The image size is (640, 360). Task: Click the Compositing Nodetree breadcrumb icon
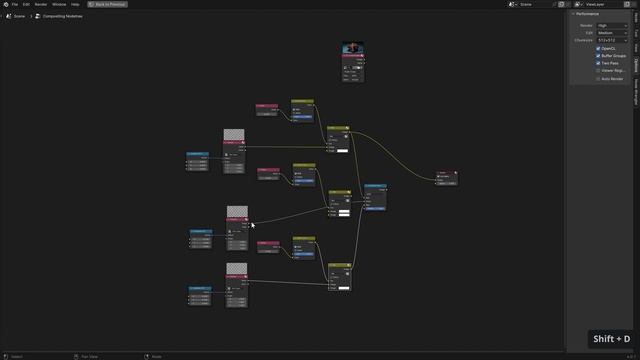point(38,16)
